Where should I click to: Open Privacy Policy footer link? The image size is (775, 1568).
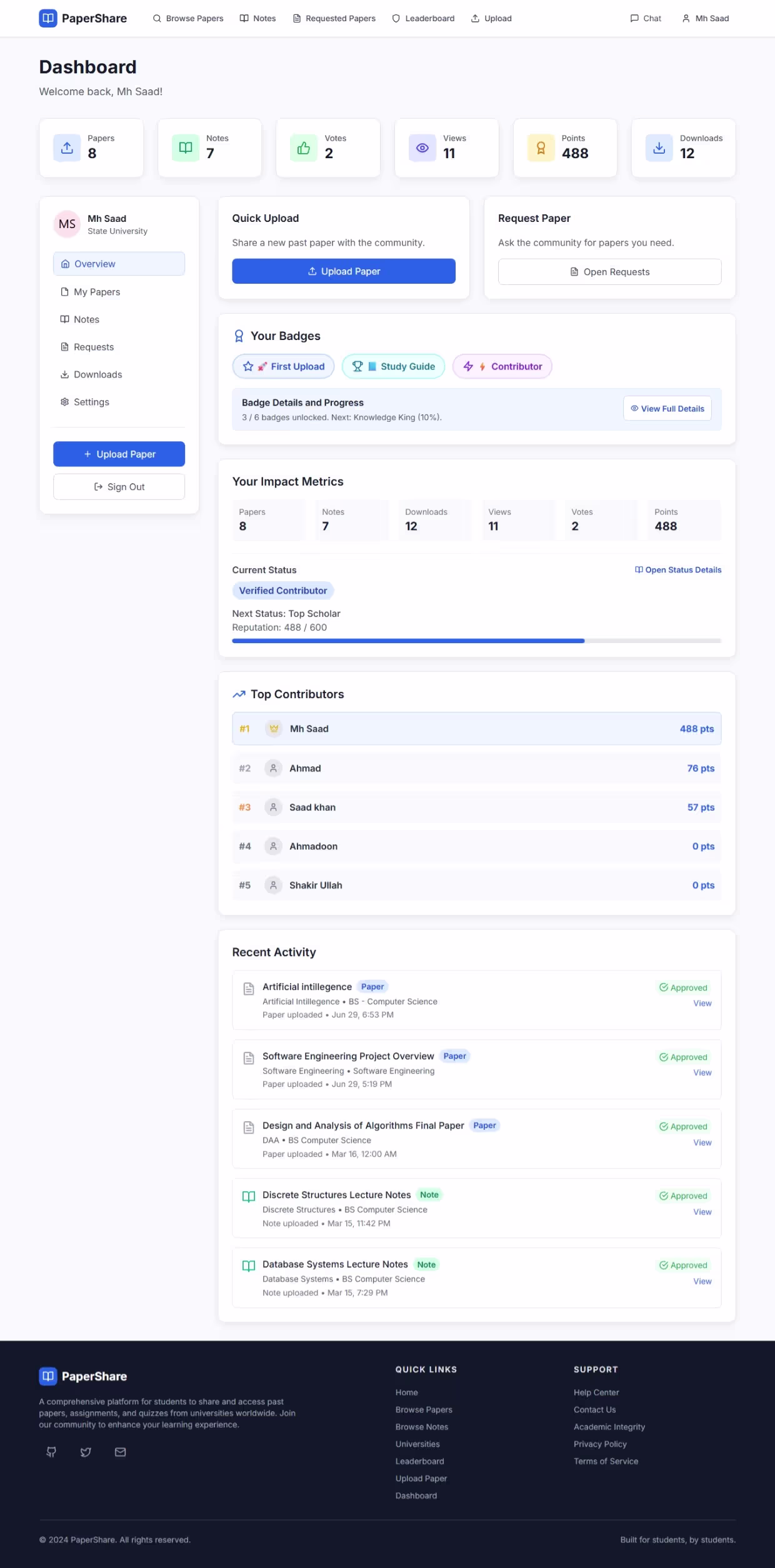(x=600, y=1444)
